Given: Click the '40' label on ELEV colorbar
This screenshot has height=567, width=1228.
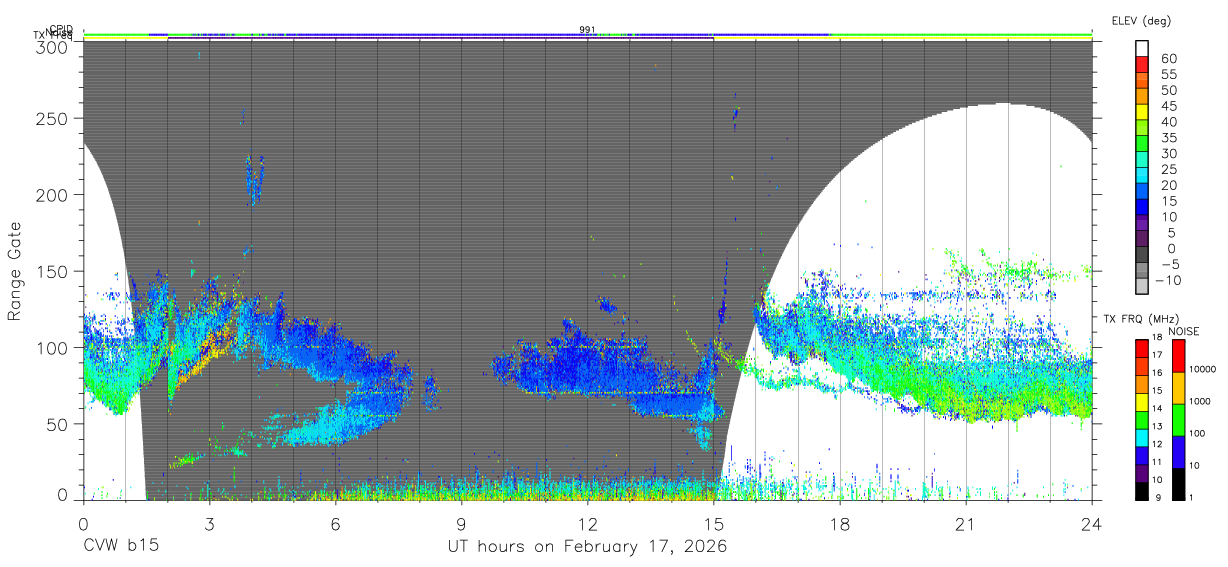Looking at the screenshot, I should click(1168, 122).
